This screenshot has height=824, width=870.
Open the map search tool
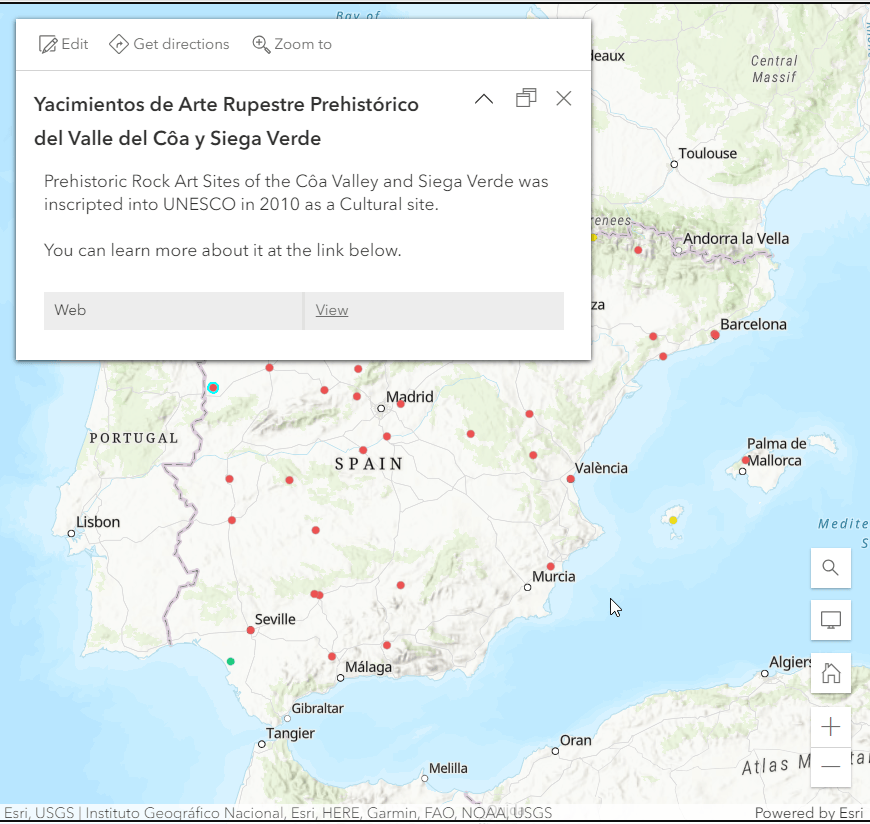[831, 568]
